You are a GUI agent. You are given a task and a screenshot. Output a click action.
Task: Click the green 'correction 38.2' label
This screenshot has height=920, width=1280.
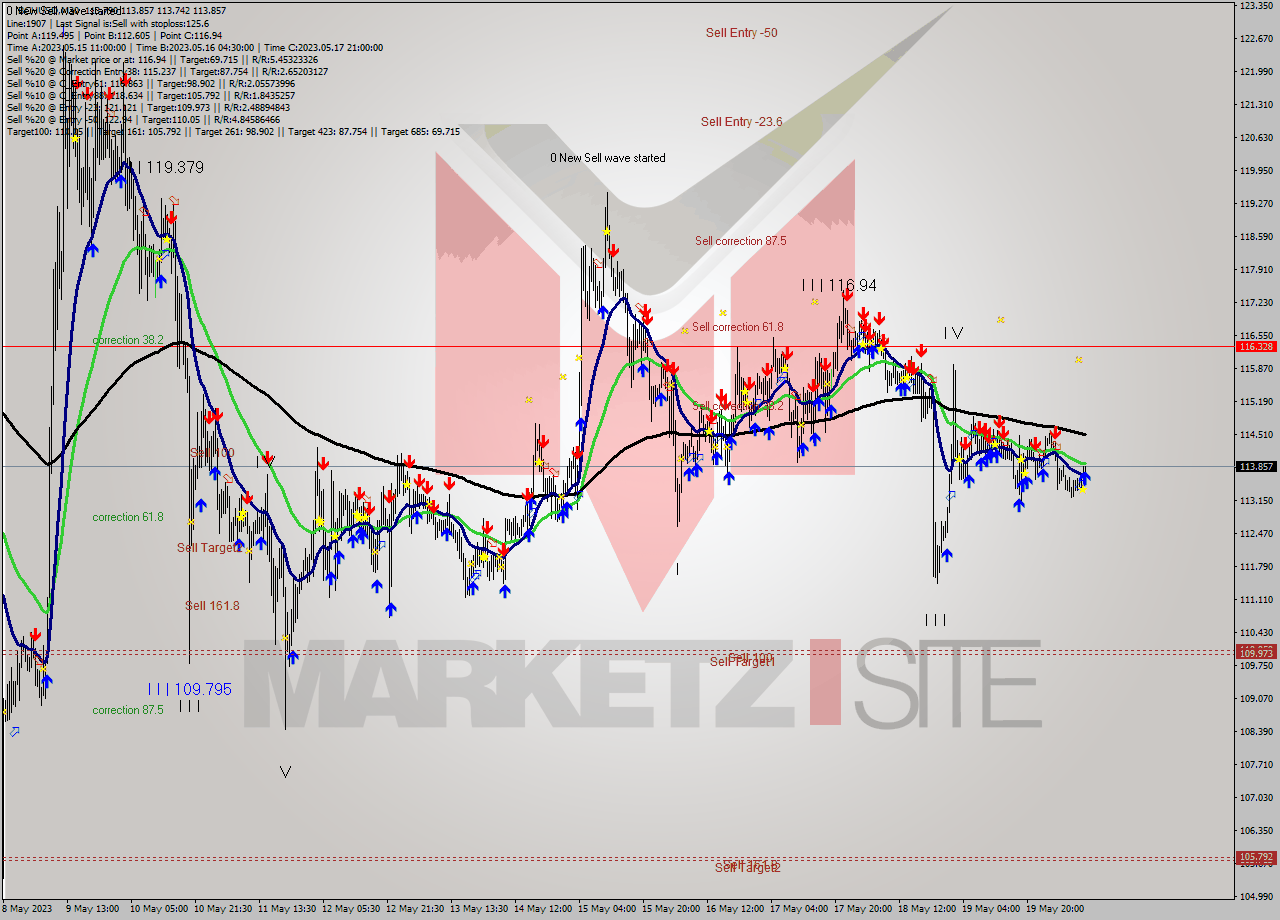128,340
